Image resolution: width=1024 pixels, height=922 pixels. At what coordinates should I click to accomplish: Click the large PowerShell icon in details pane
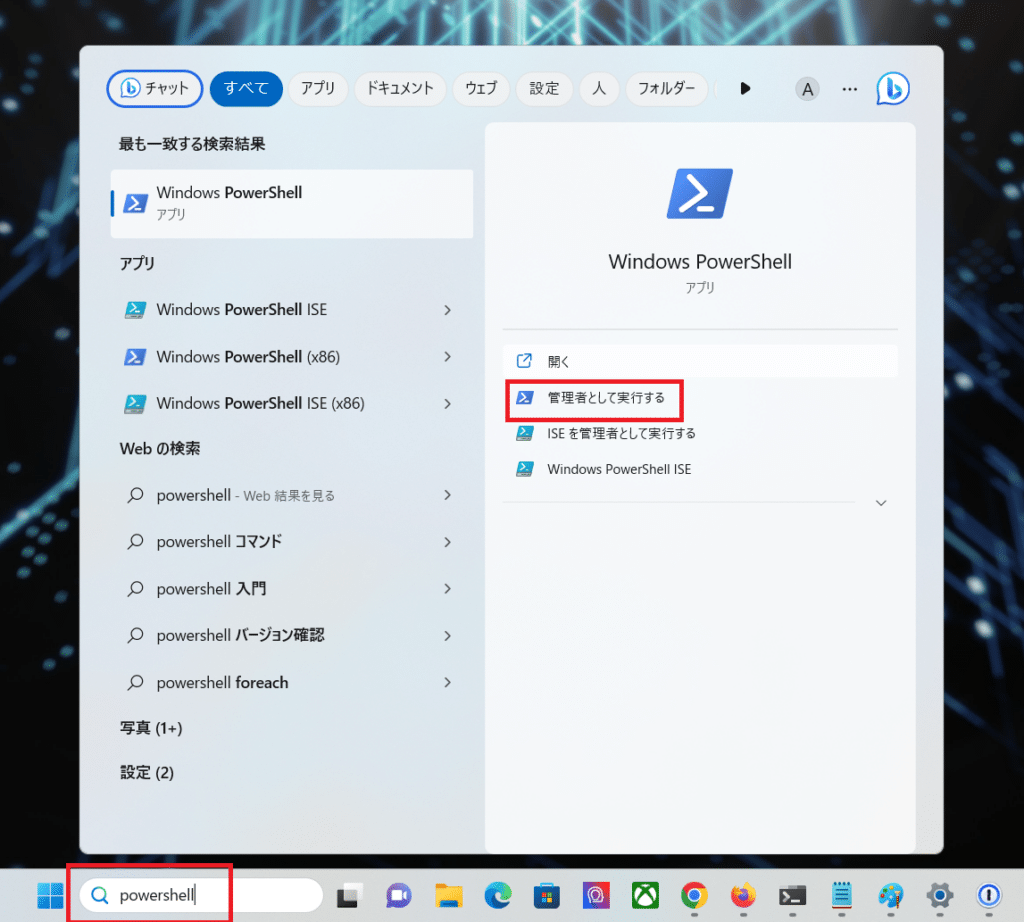[x=700, y=193]
